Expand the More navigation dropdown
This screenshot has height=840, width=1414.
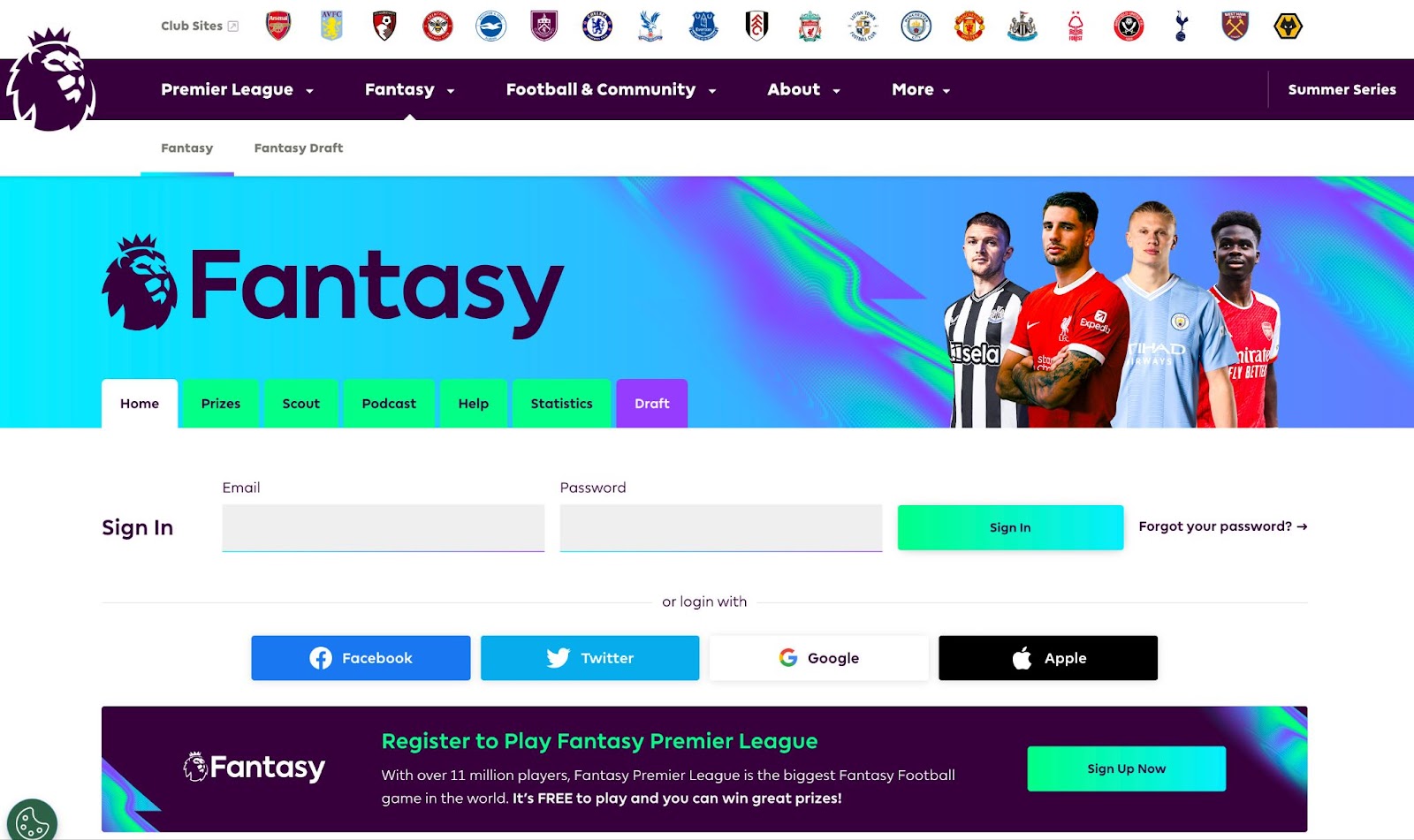pyautogui.click(x=921, y=89)
